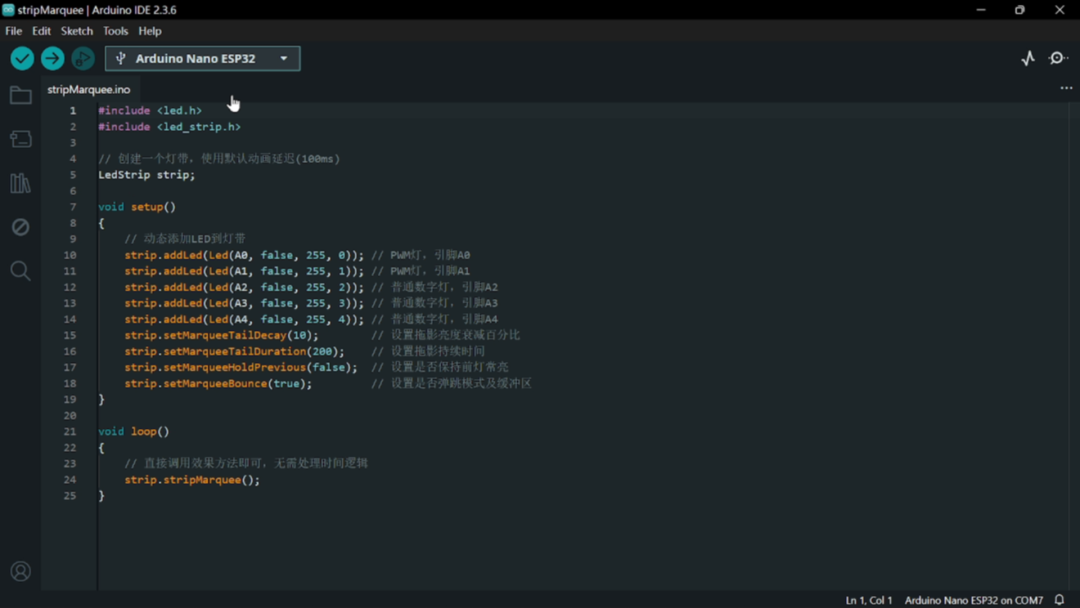Image resolution: width=1080 pixels, height=608 pixels.
Task: Open the Boards Manager sidebar
Action: click(x=20, y=140)
